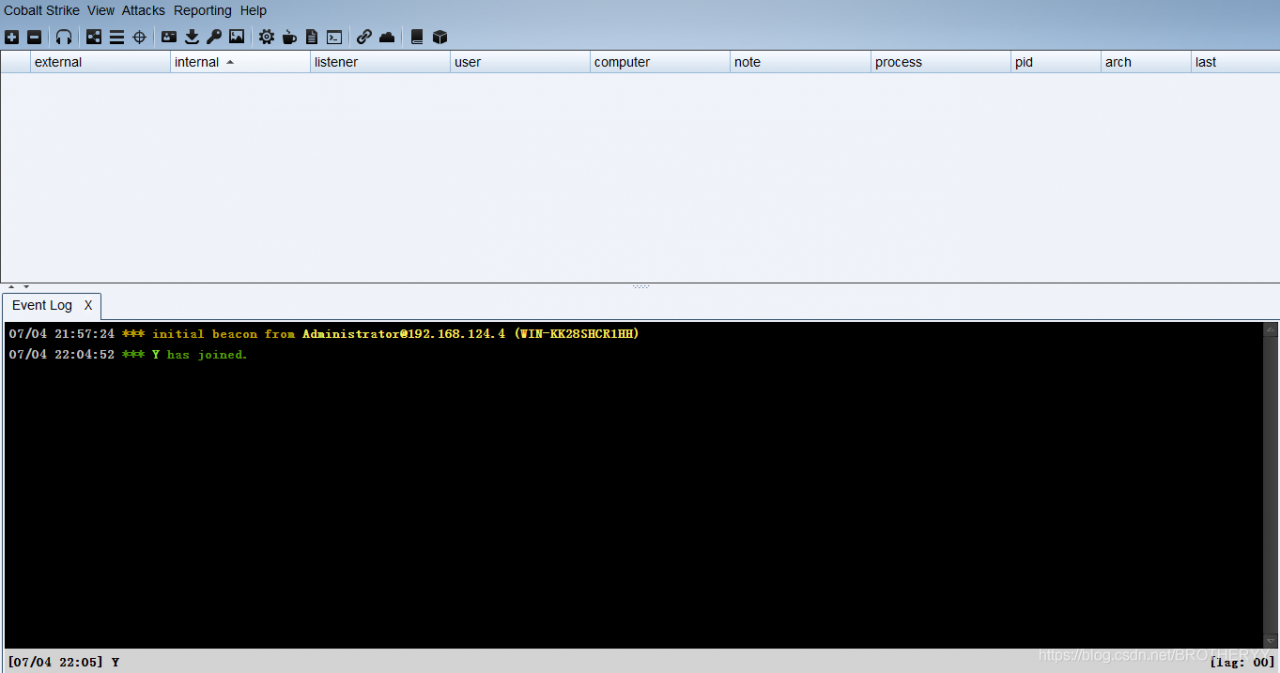Image resolution: width=1280 pixels, height=673 pixels.
Task: Open the Reporting menu
Action: (x=202, y=10)
